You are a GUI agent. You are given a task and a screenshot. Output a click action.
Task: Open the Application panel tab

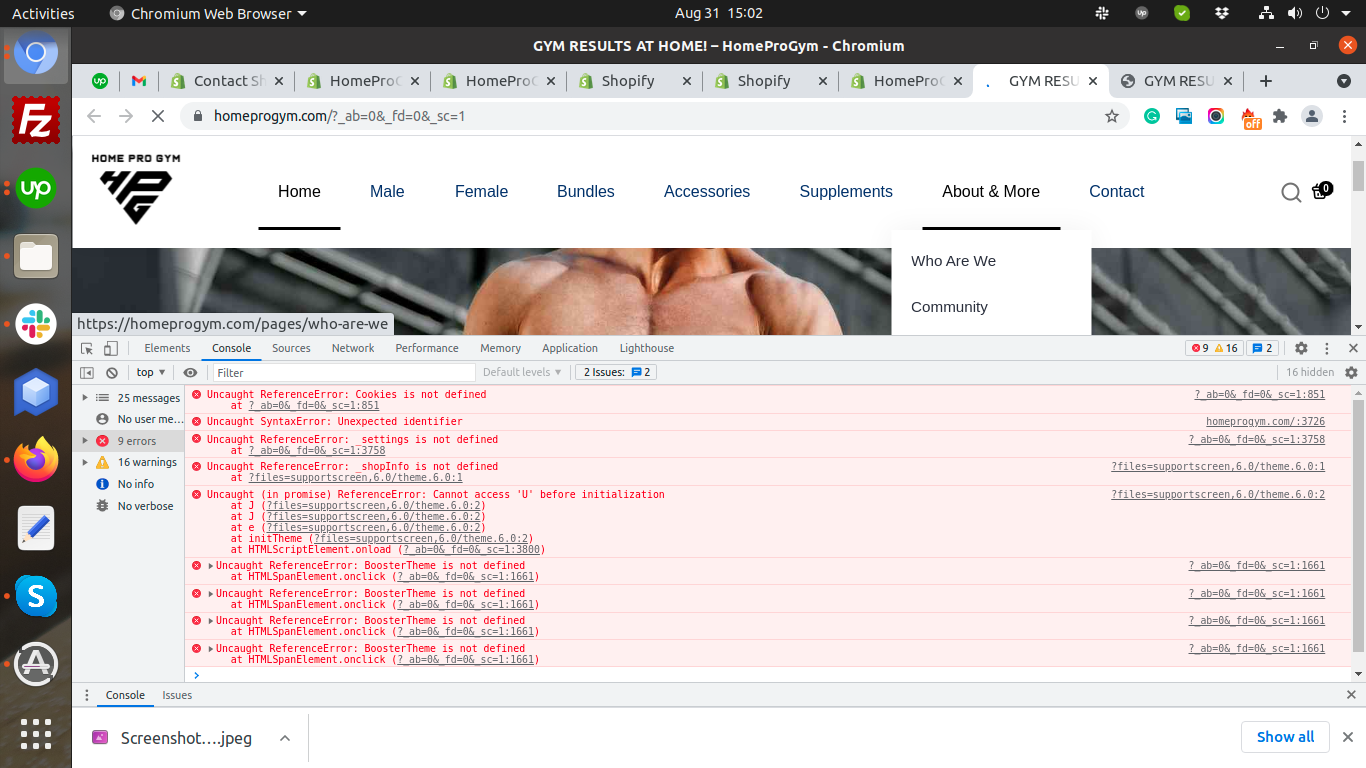click(x=570, y=348)
